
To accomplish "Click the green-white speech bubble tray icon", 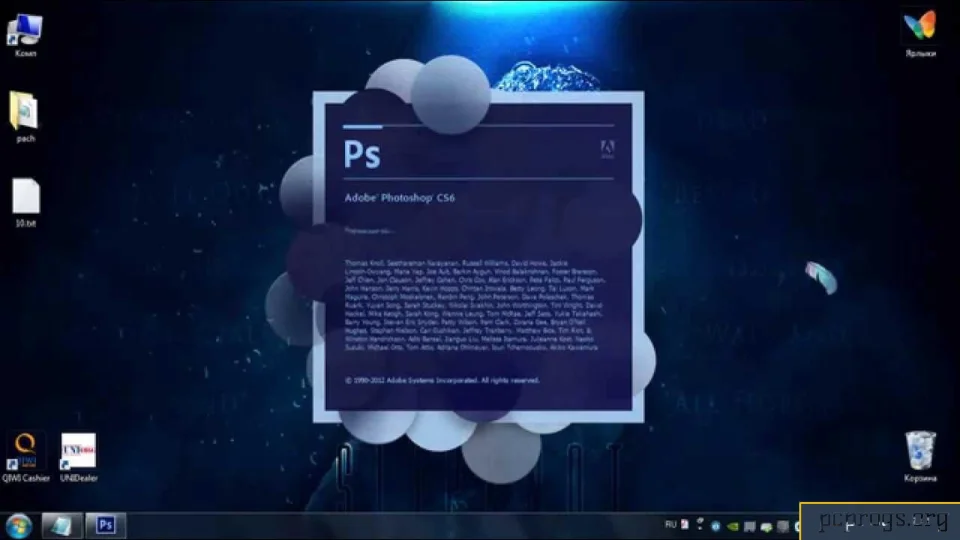I will (x=767, y=527).
